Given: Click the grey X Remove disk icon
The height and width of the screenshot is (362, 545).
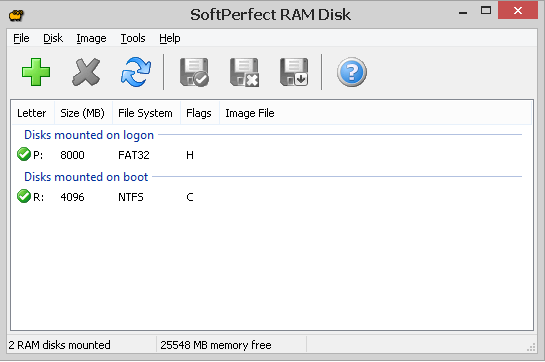Looking at the screenshot, I should [86, 72].
